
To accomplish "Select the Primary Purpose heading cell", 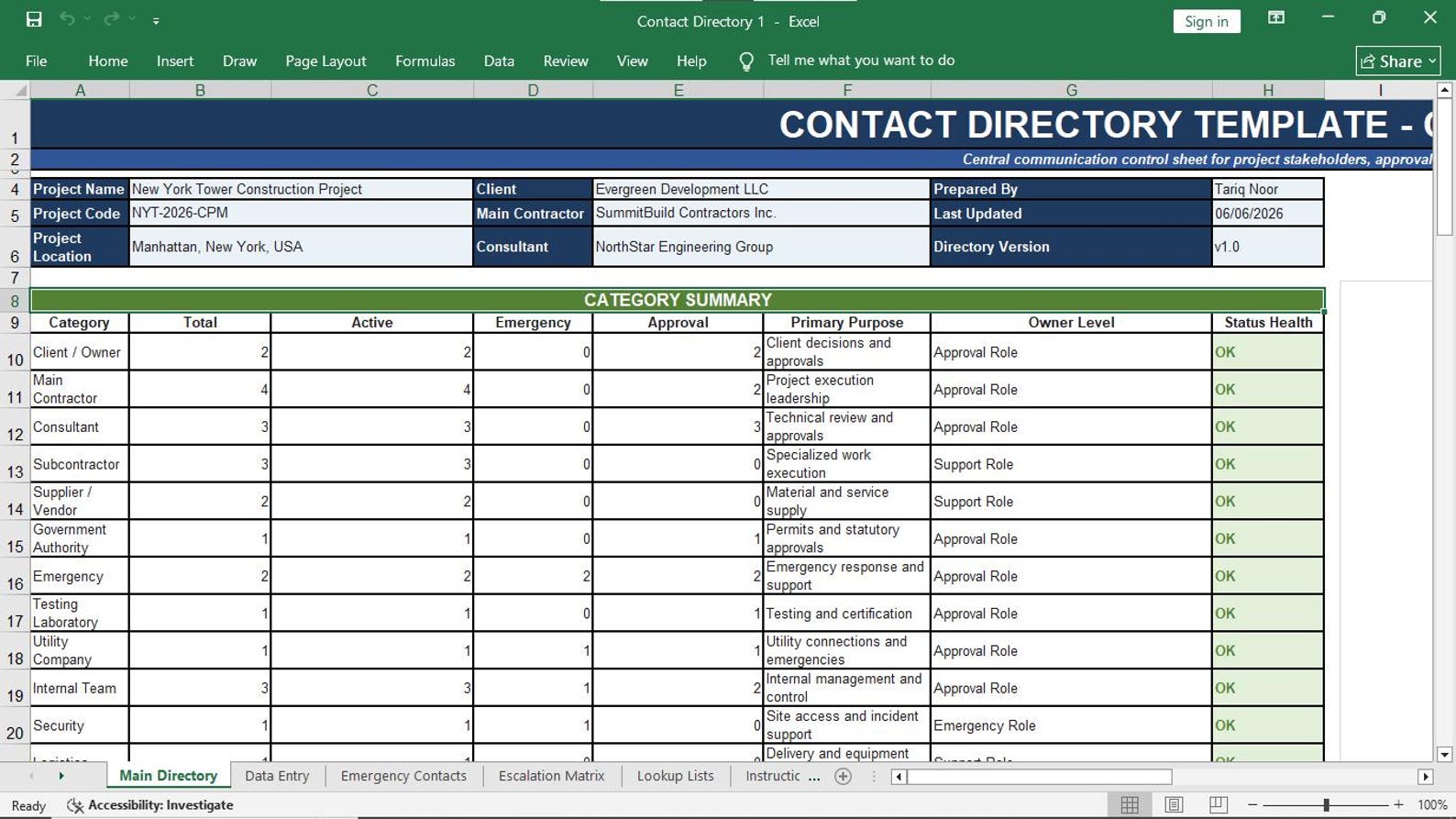I will 846,323.
